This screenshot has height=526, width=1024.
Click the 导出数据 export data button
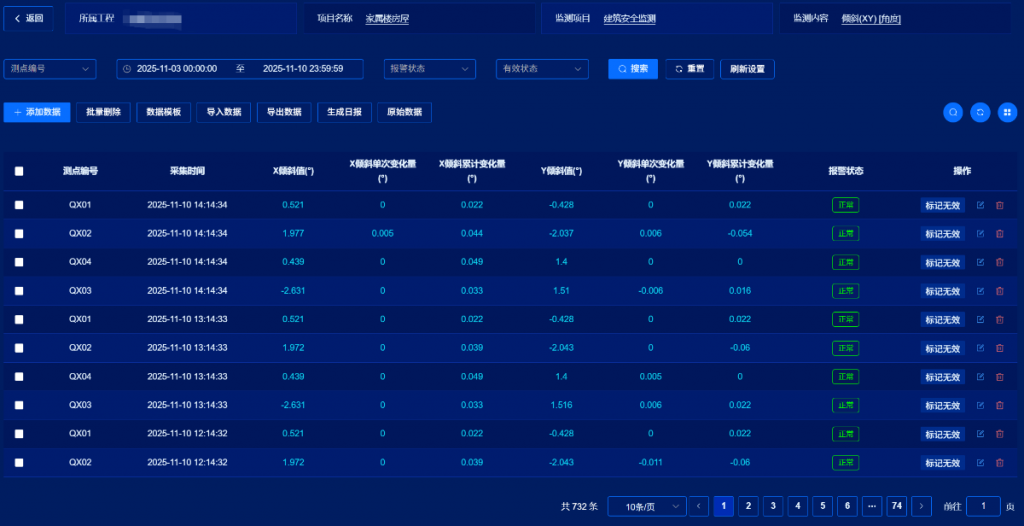coord(284,112)
